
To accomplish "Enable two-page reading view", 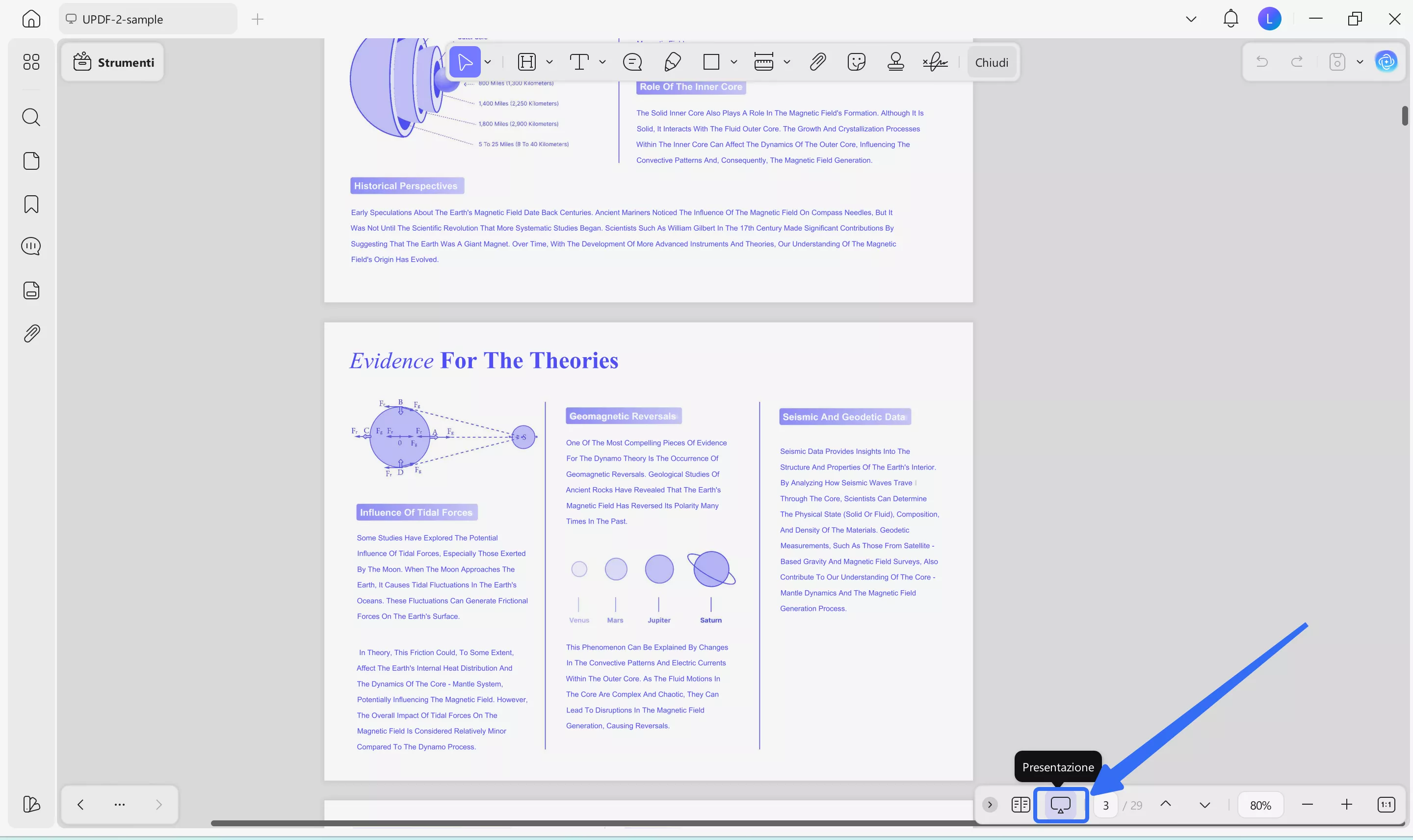I will point(1020,804).
